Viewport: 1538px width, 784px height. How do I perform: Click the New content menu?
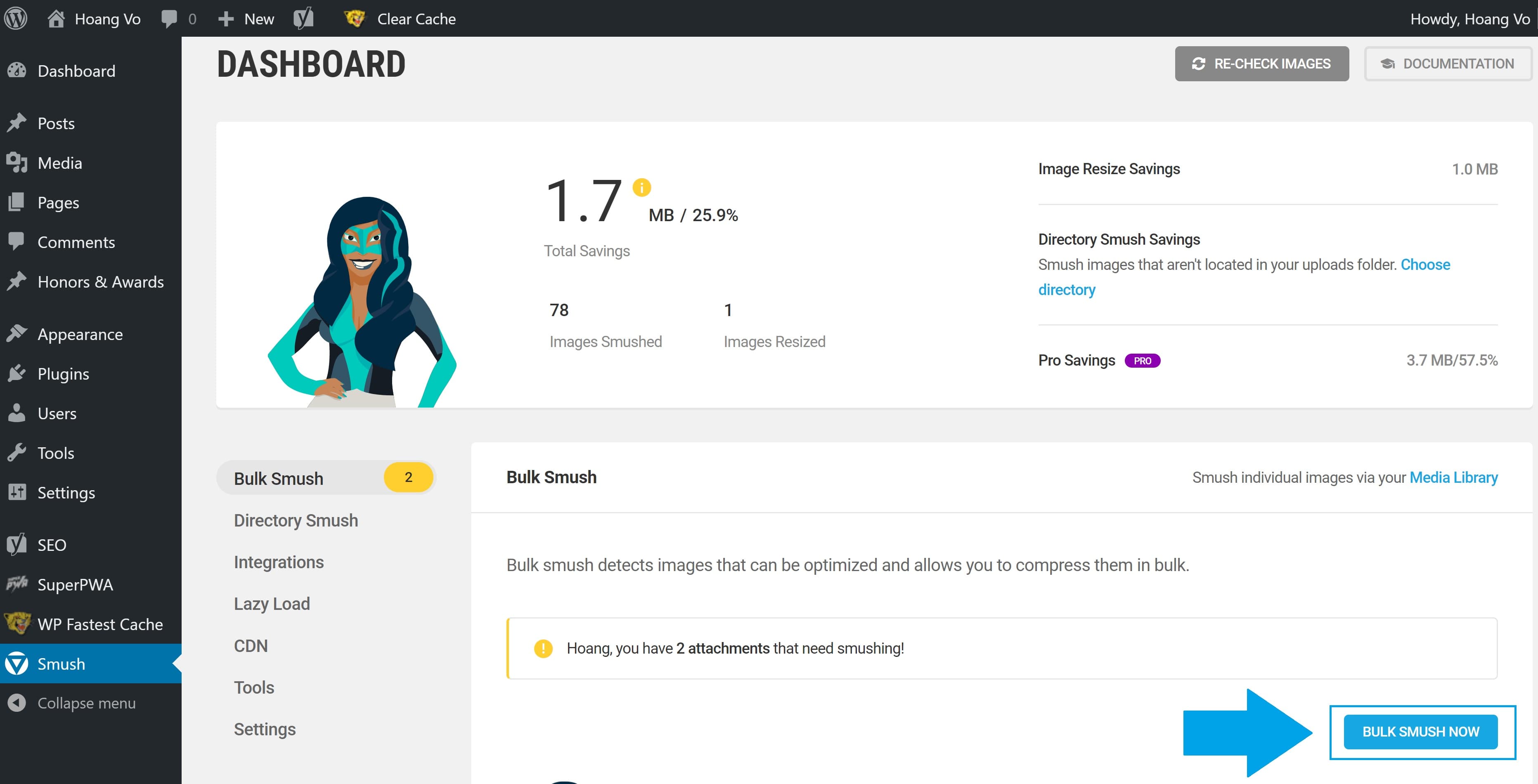pyautogui.click(x=246, y=19)
